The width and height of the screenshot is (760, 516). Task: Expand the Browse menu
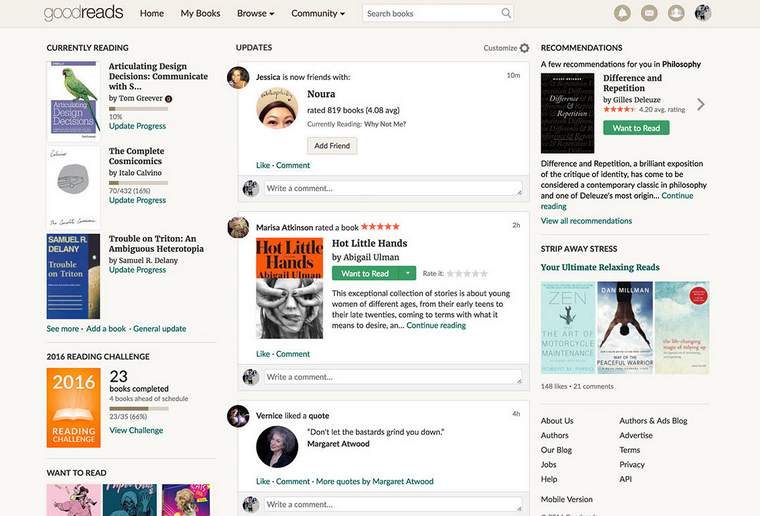(256, 14)
